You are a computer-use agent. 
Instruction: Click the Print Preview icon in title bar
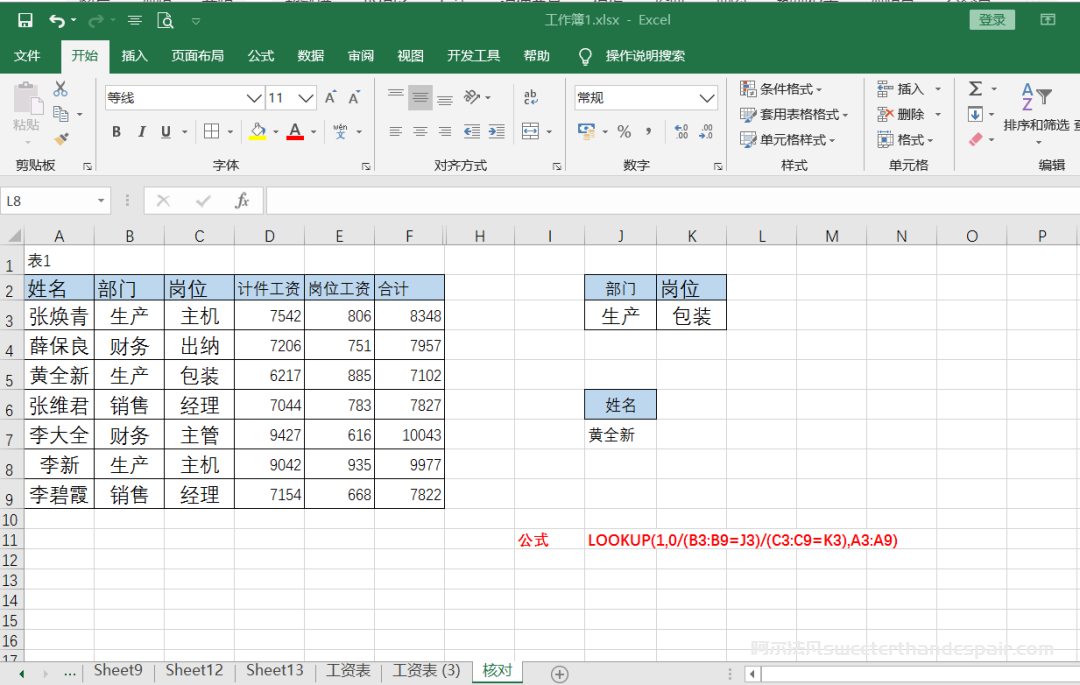pyautogui.click(x=165, y=21)
